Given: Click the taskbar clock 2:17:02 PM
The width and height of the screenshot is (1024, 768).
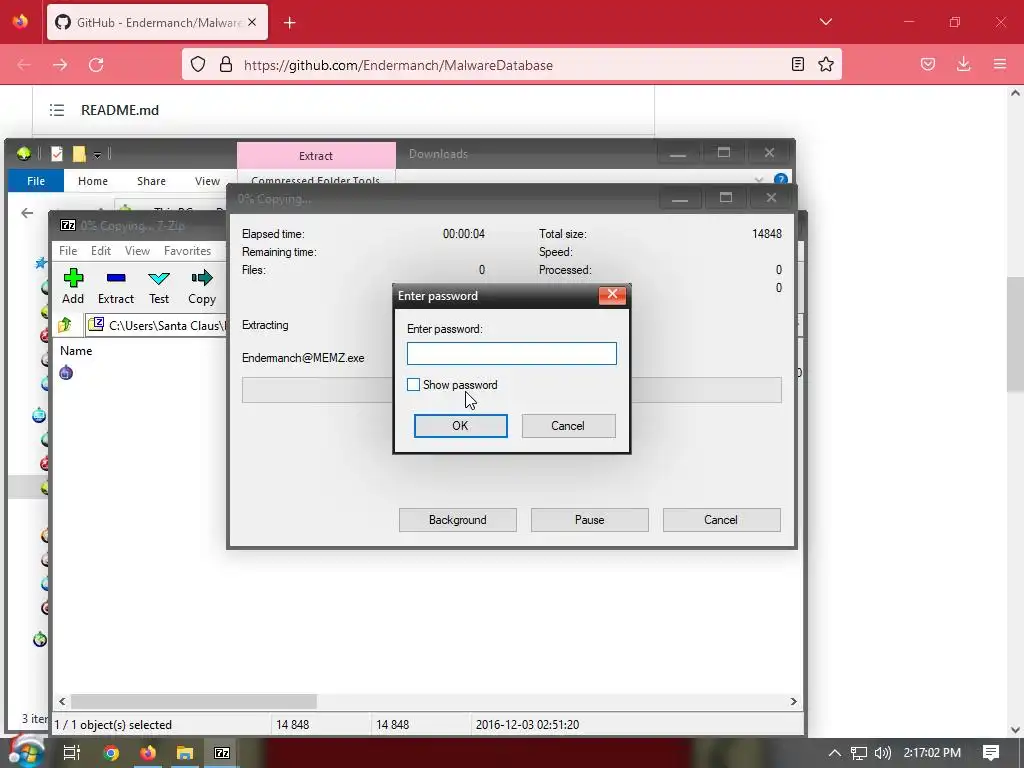Looking at the screenshot, I should pyautogui.click(x=932, y=753).
